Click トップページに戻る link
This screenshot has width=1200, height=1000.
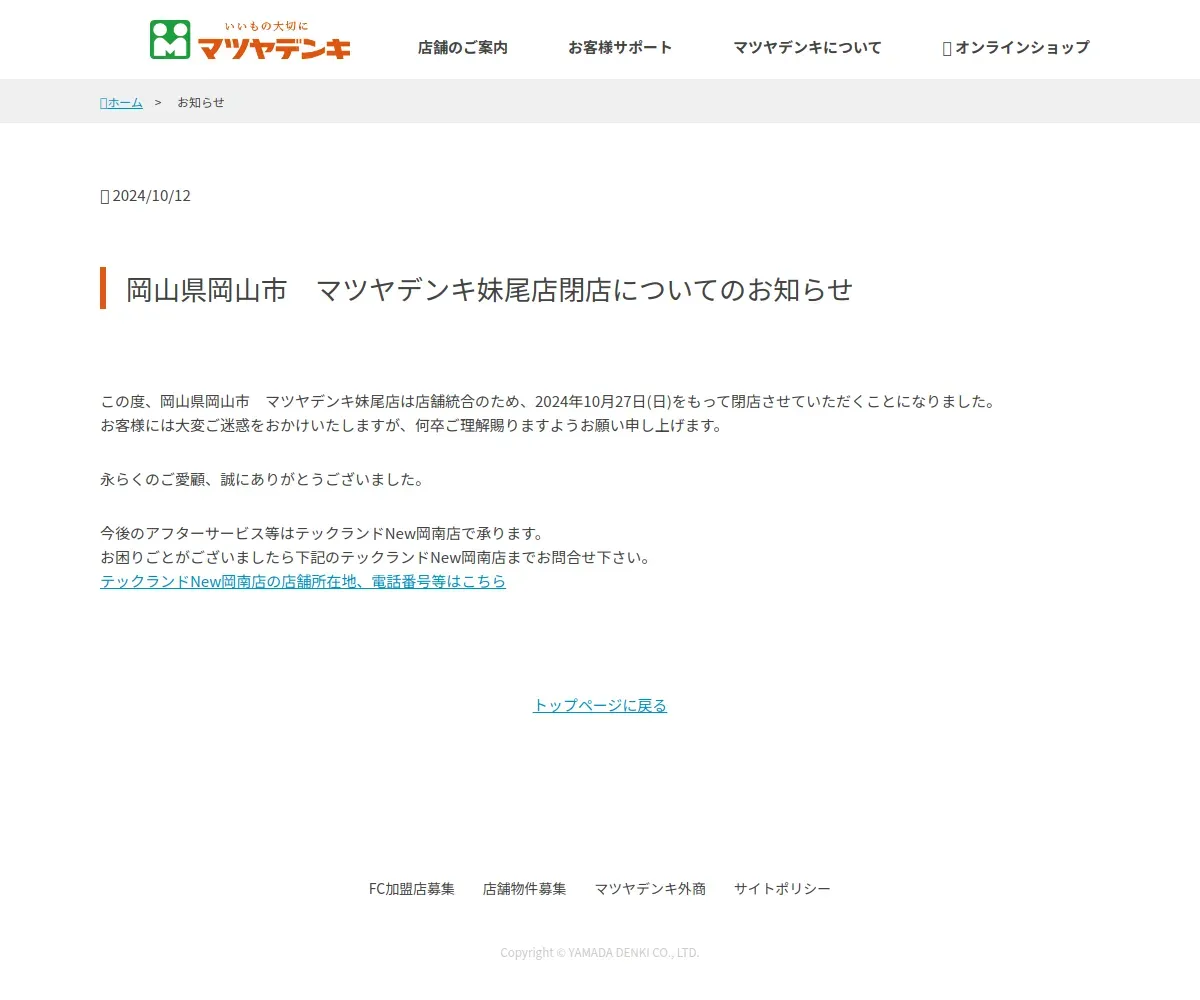point(600,705)
